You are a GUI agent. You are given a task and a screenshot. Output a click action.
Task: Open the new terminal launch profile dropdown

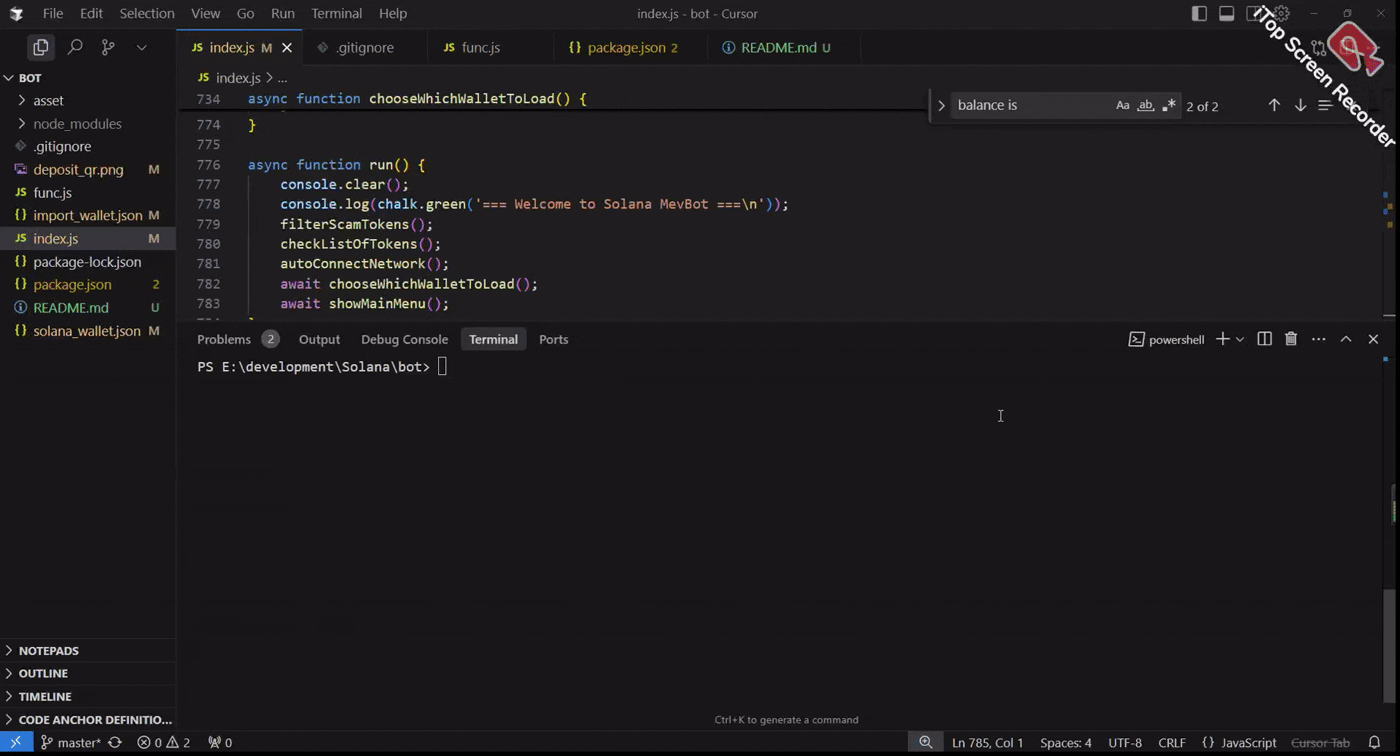(x=1240, y=339)
